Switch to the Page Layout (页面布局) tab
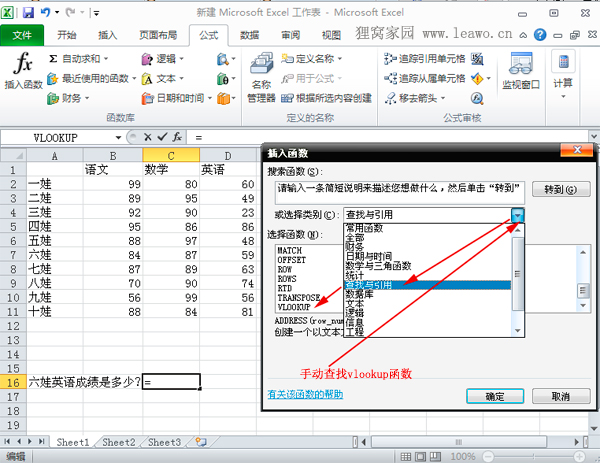The image size is (600, 463). pyautogui.click(x=158, y=35)
